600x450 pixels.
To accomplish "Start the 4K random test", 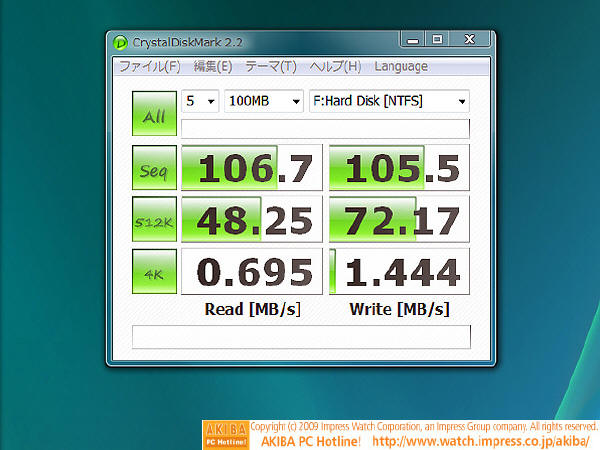I will coord(154,271).
